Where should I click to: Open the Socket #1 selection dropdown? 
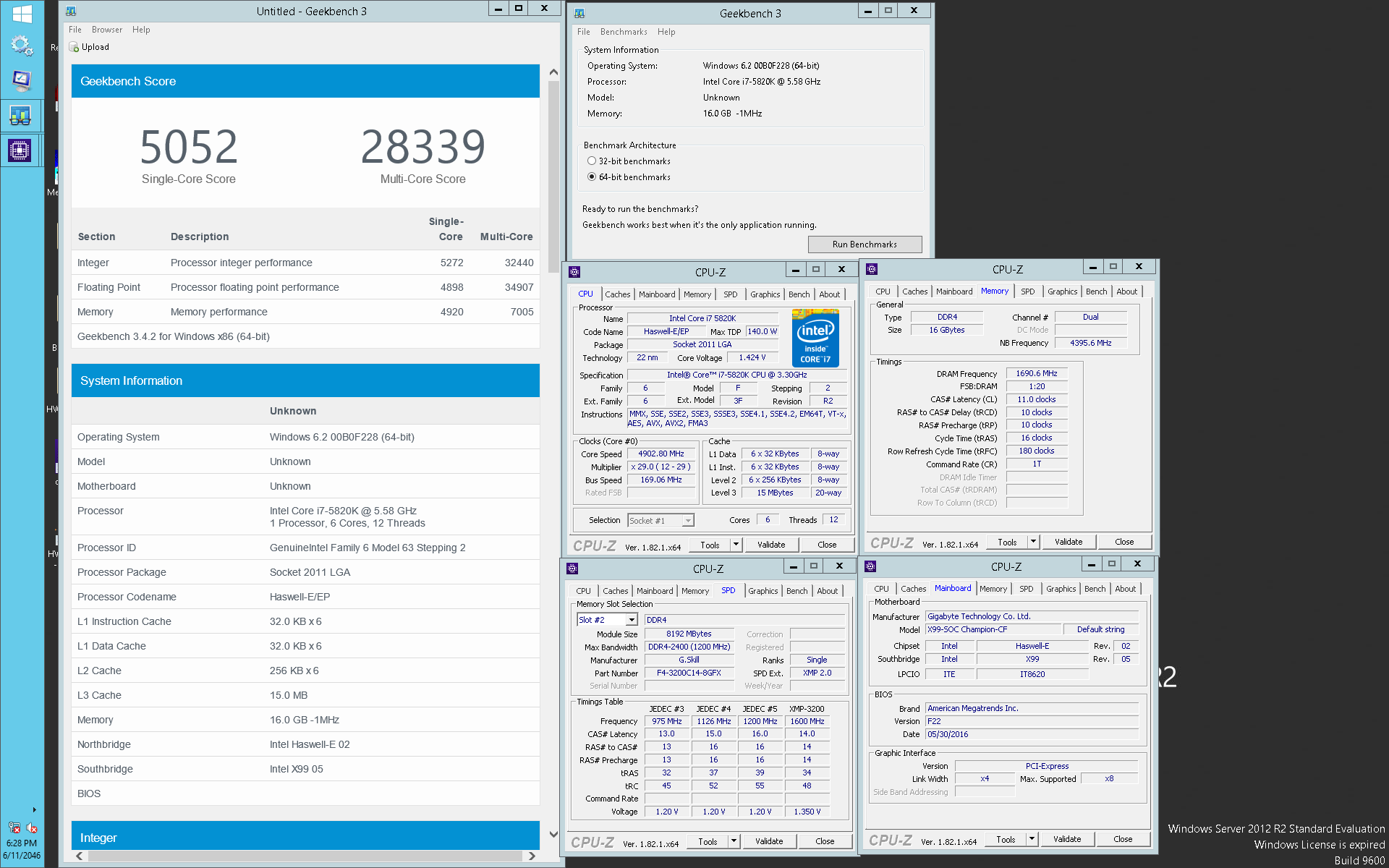tap(688, 521)
